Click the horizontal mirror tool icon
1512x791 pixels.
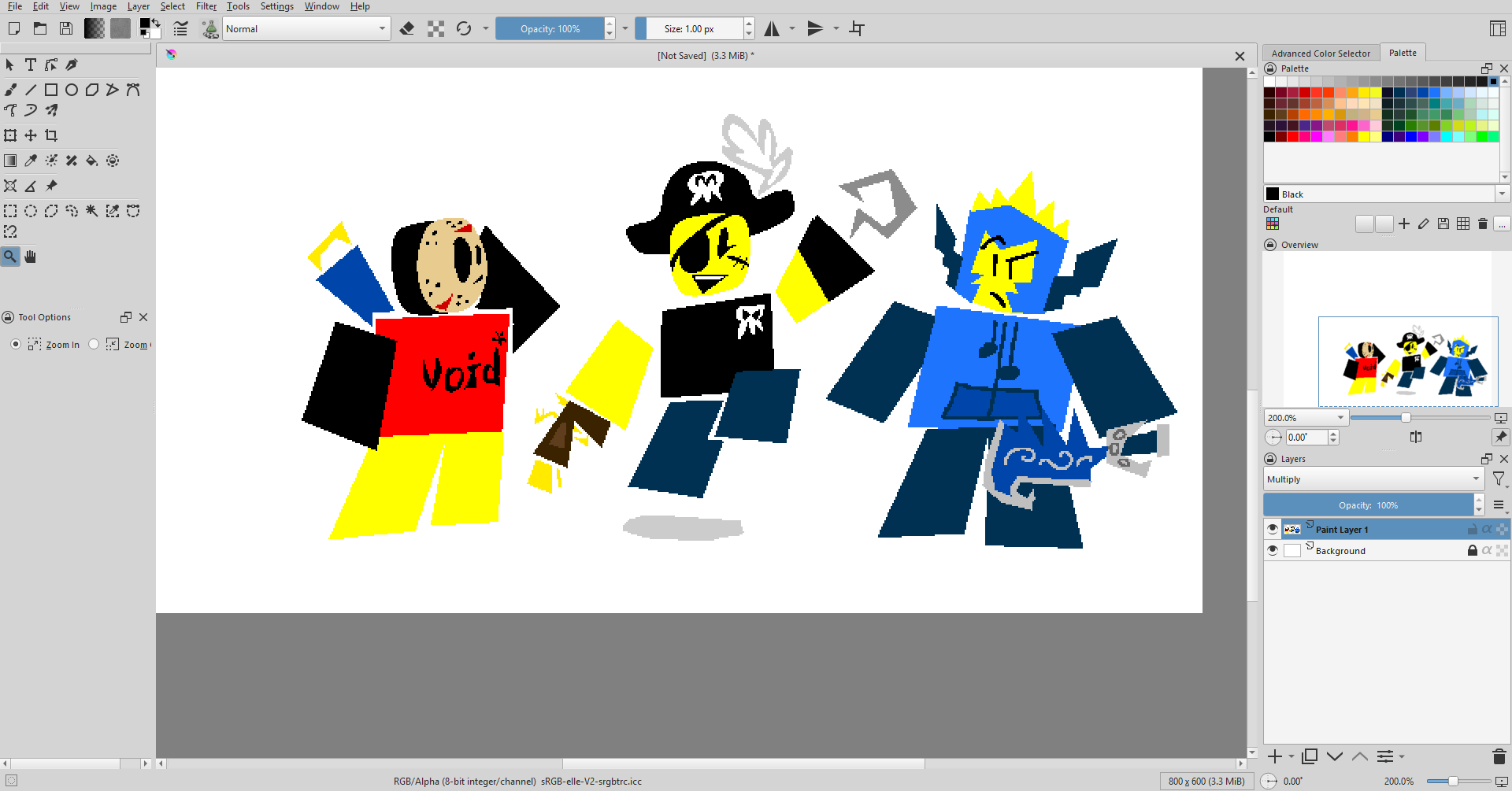(x=772, y=29)
